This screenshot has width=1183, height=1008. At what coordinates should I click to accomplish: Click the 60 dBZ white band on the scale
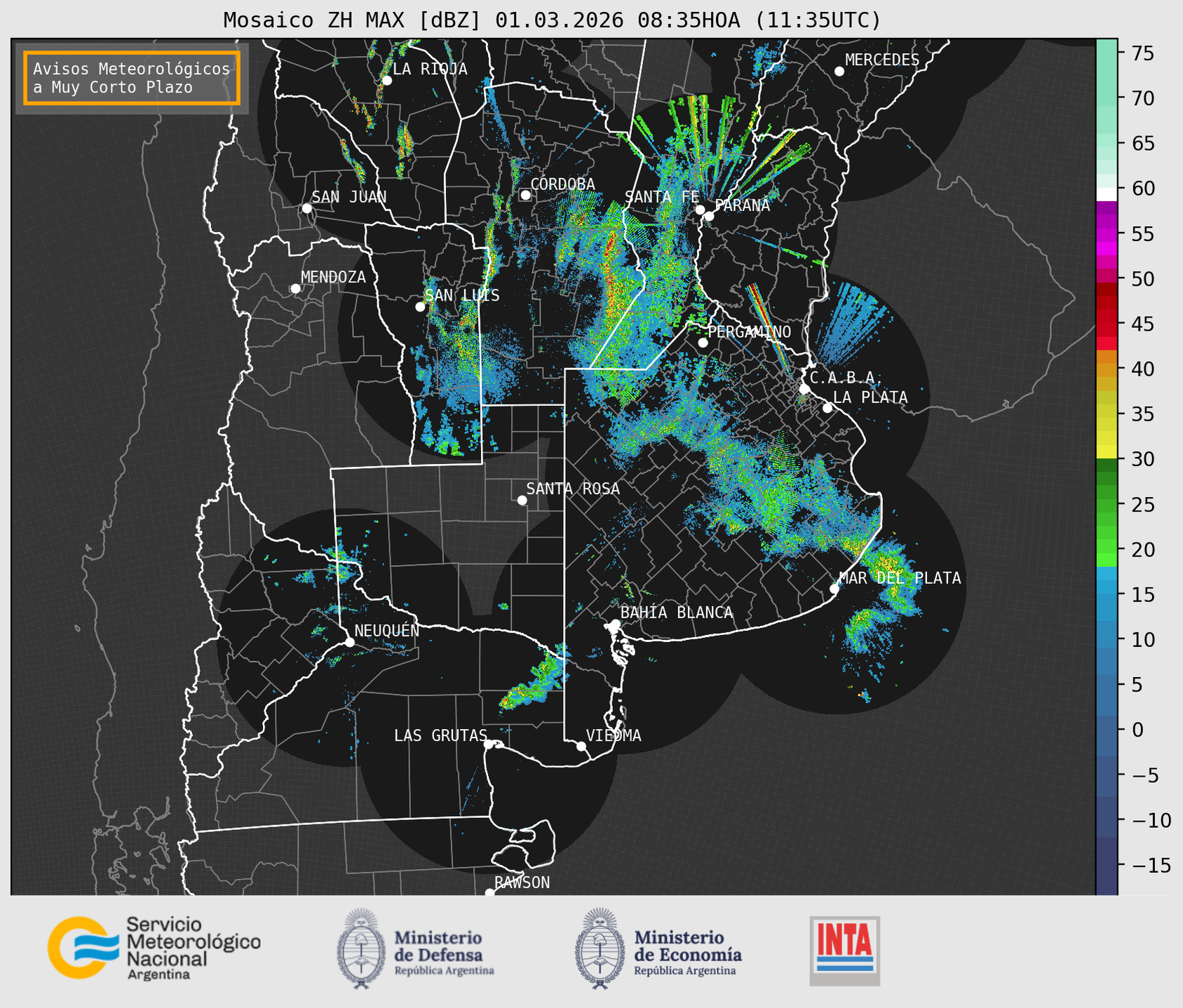(x=1106, y=194)
